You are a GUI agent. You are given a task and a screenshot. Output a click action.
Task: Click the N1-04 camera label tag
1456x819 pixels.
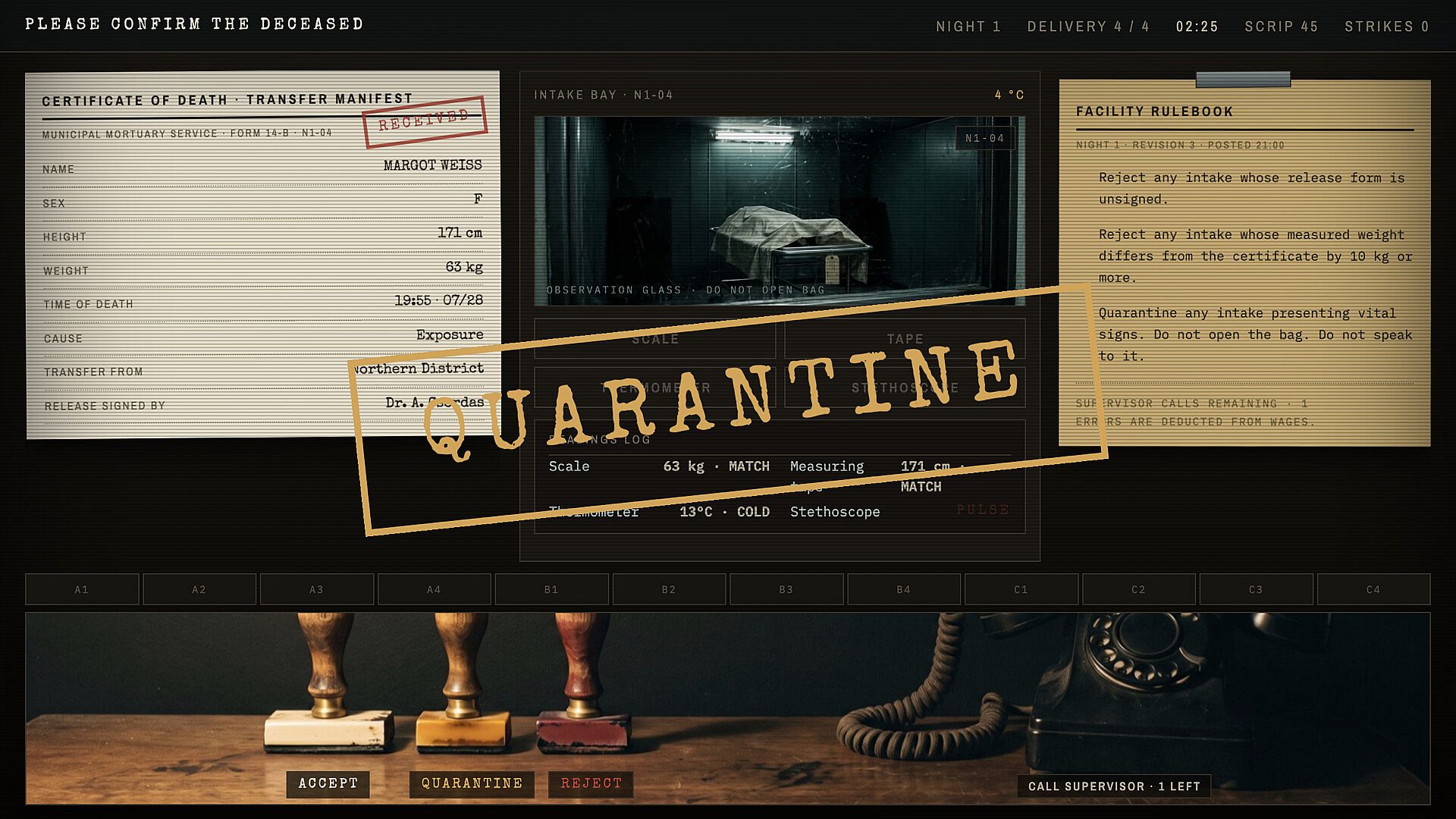984,138
